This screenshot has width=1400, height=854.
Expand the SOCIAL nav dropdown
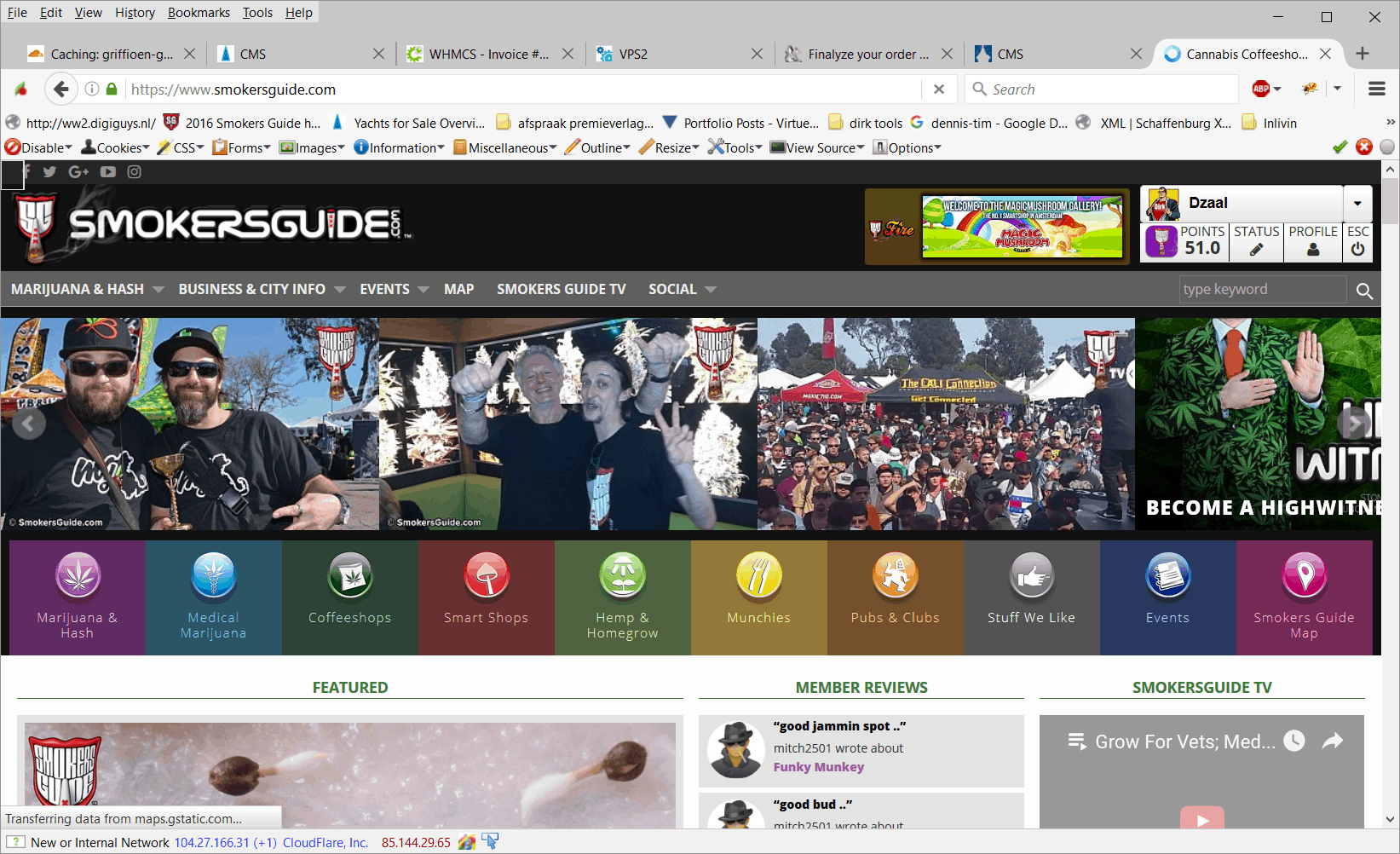click(x=711, y=290)
